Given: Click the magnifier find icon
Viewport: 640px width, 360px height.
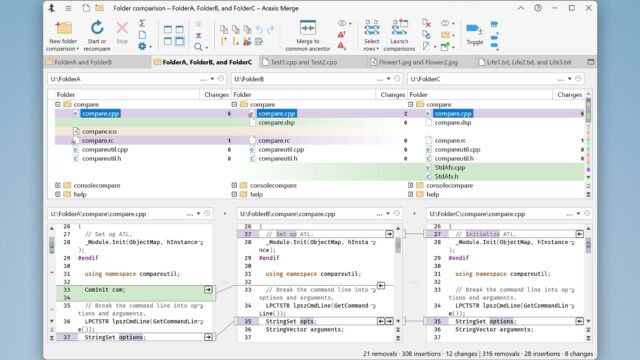Looking at the screenshot, I should [198, 47].
